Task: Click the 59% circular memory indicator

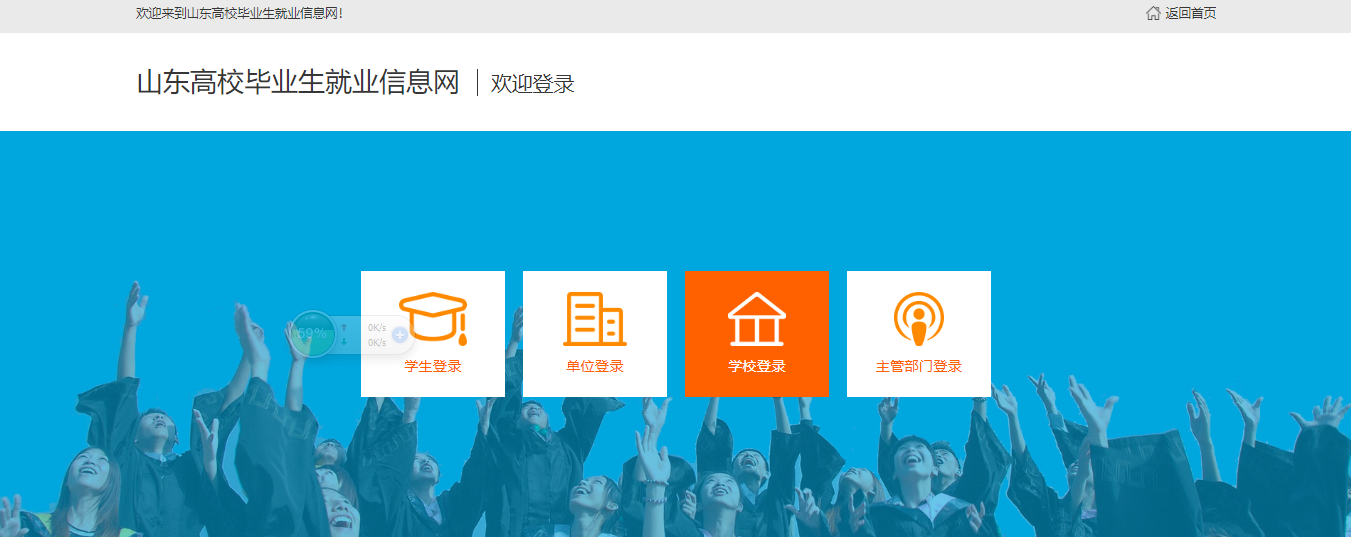Action: click(312, 333)
